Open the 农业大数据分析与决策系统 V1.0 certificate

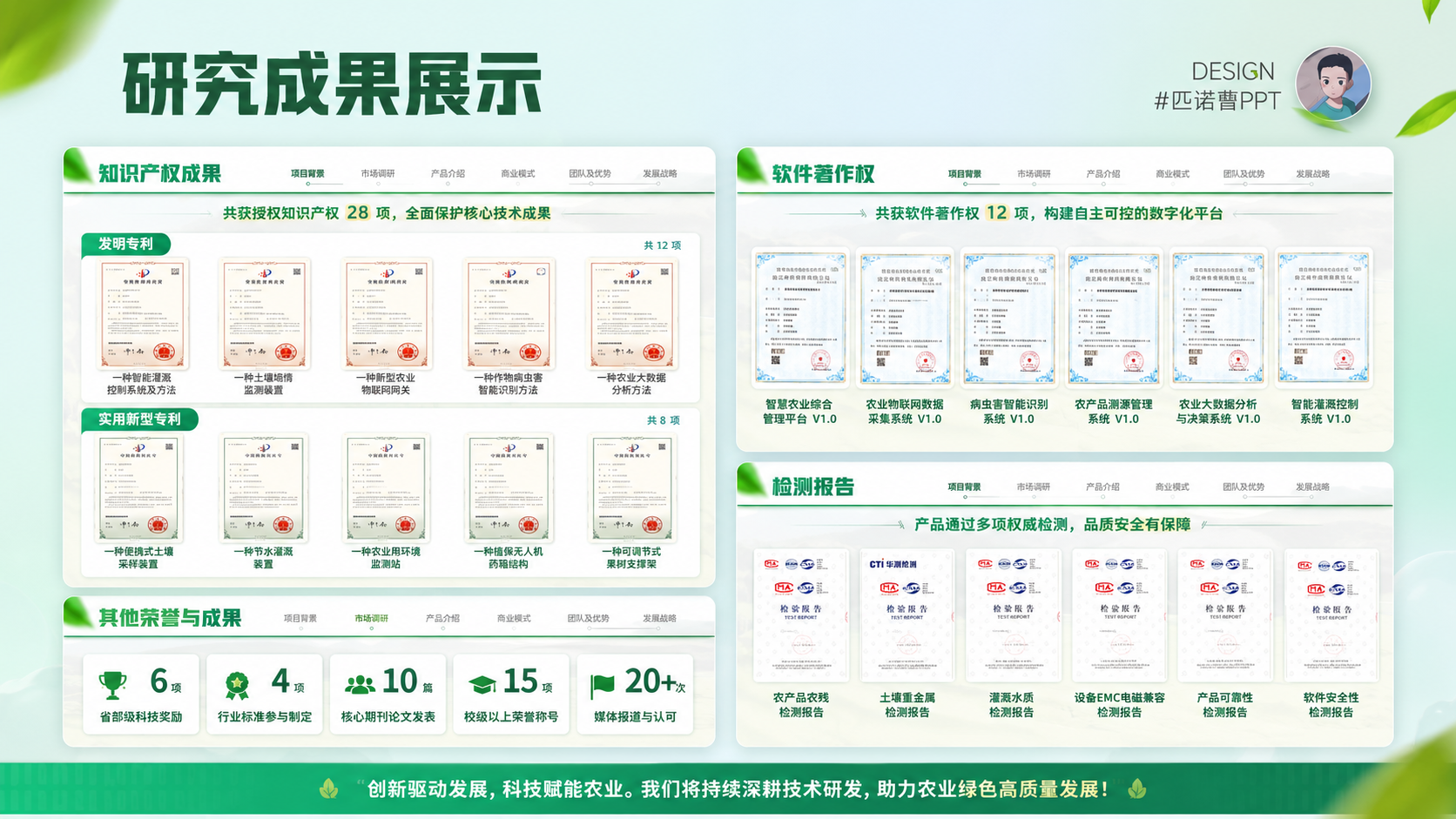coord(1218,318)
